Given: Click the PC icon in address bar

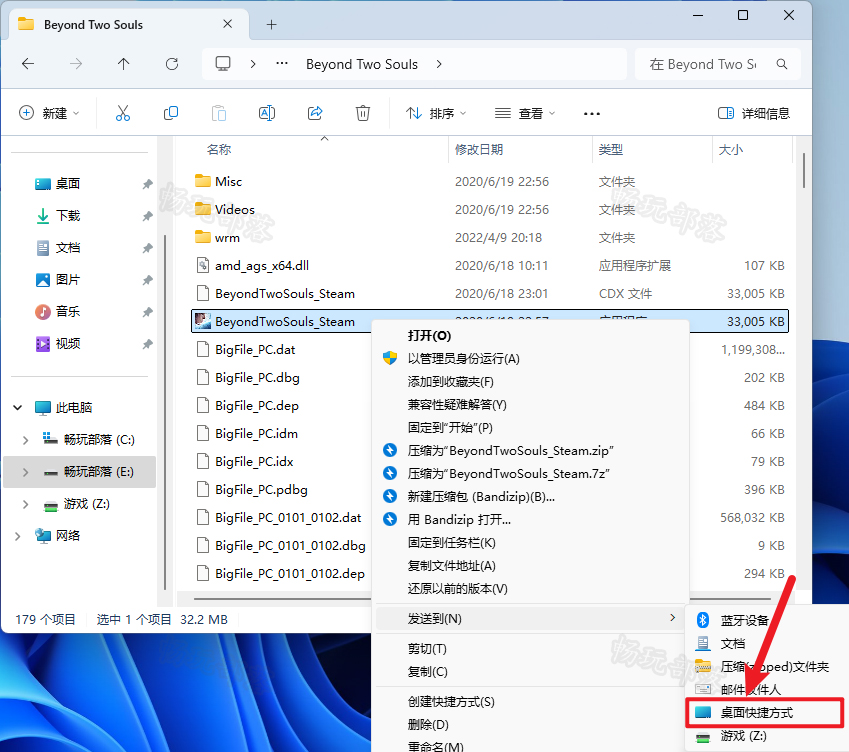Looking at the screenshot, I should (x=223, y=64).
